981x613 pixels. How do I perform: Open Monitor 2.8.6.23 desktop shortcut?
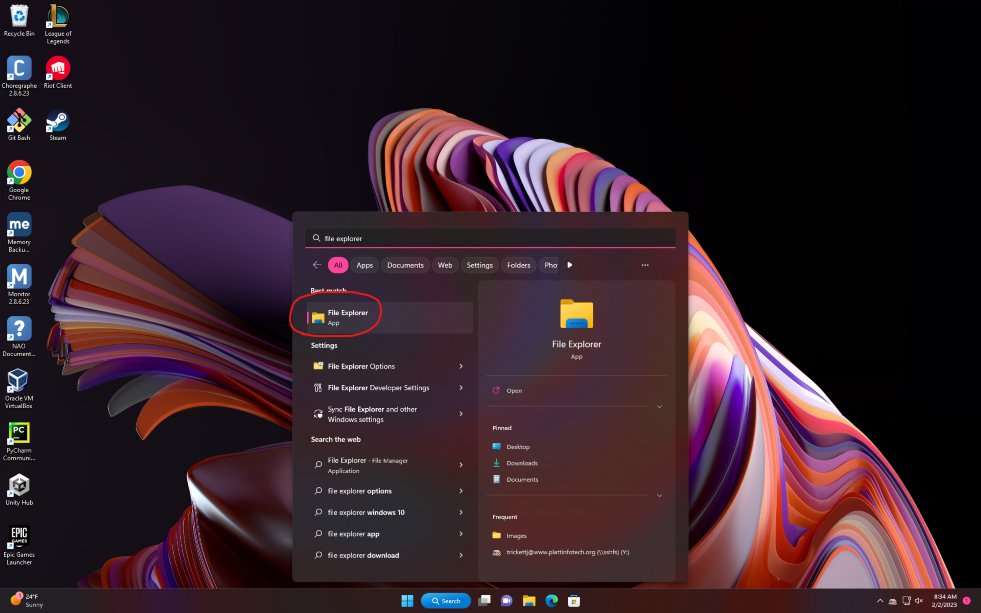coord(19,284)
